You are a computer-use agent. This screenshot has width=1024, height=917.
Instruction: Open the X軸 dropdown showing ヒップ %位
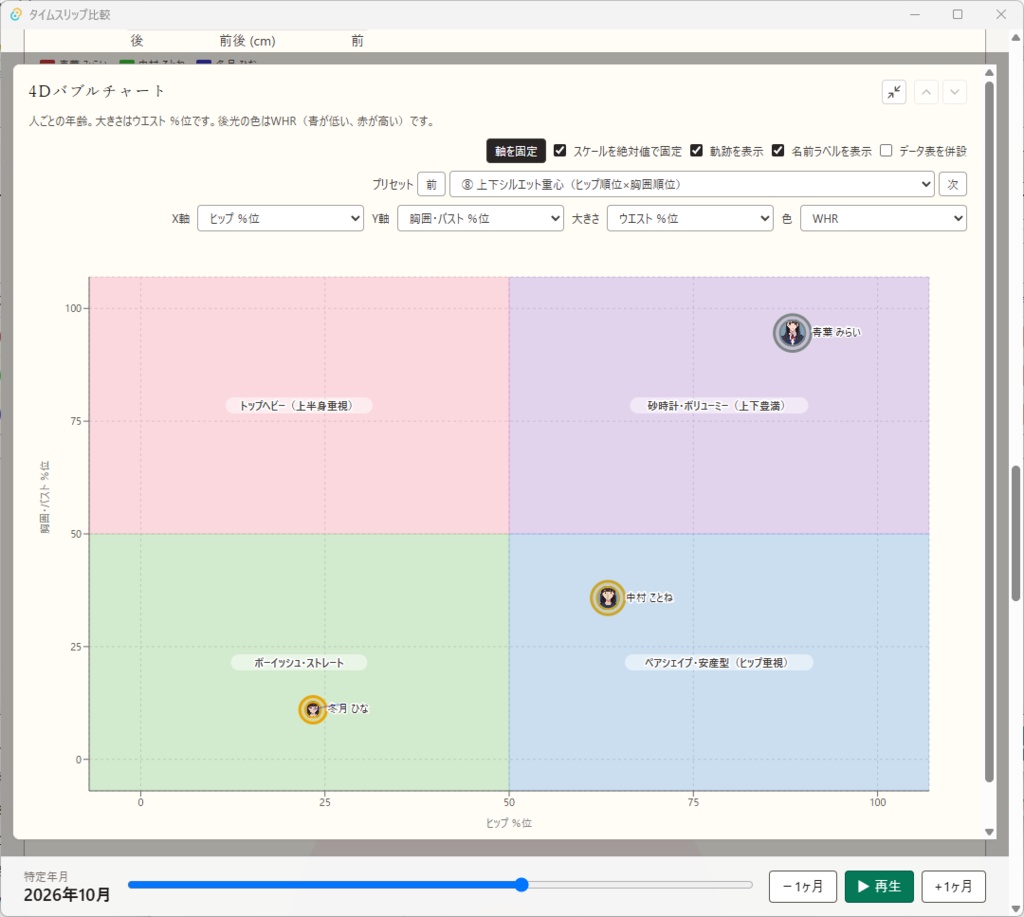click(x=280, y=218)
